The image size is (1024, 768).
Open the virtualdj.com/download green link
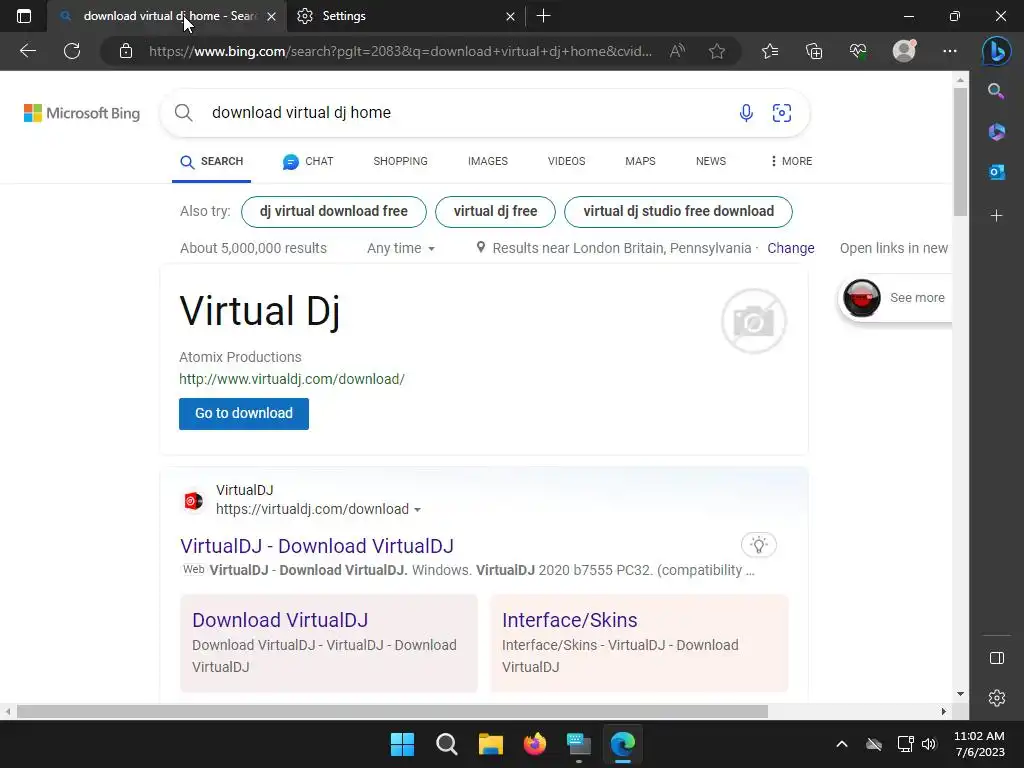pyautogui.click(x=292, y=379)
